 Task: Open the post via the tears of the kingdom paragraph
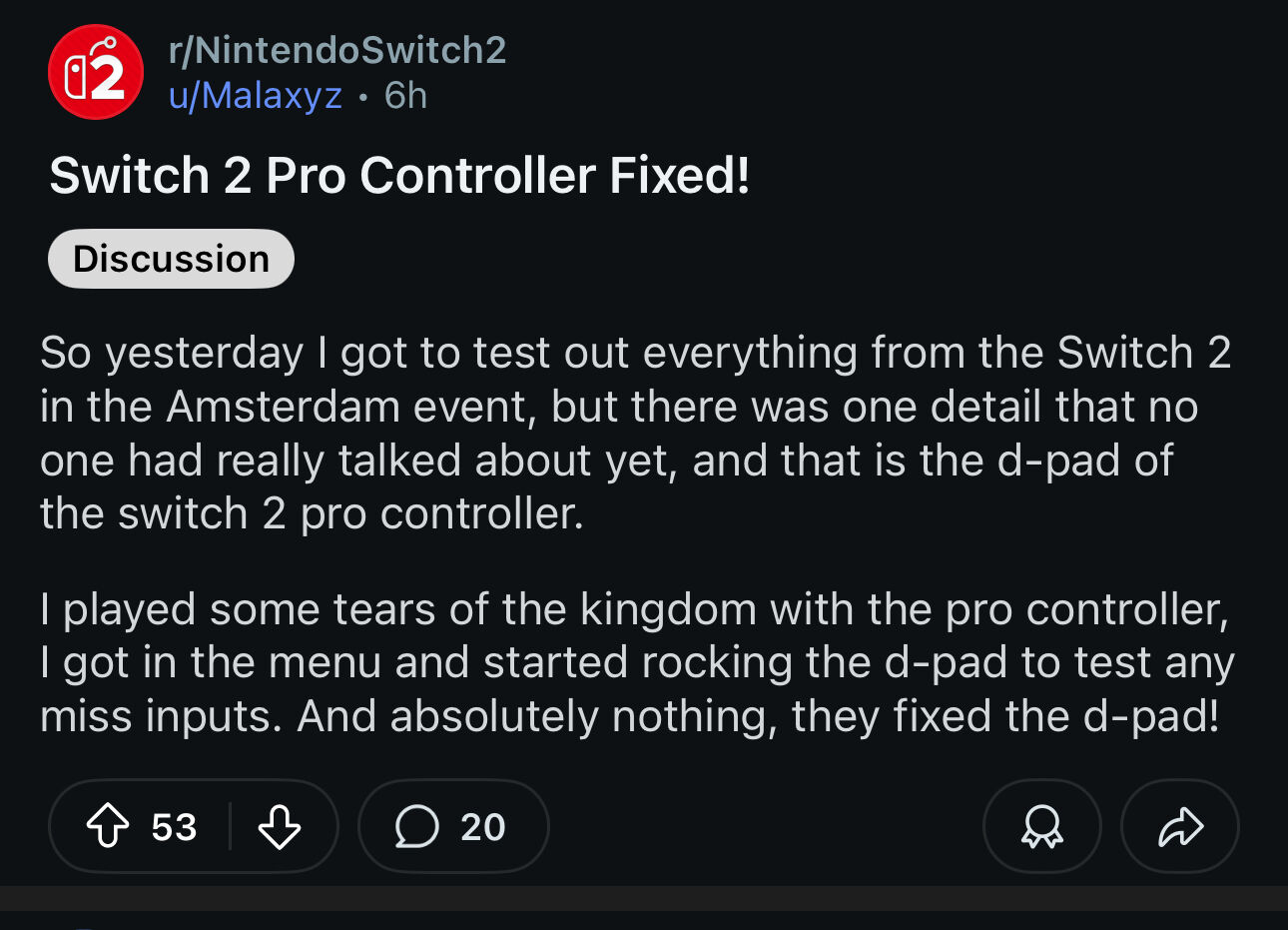point(637,662)
